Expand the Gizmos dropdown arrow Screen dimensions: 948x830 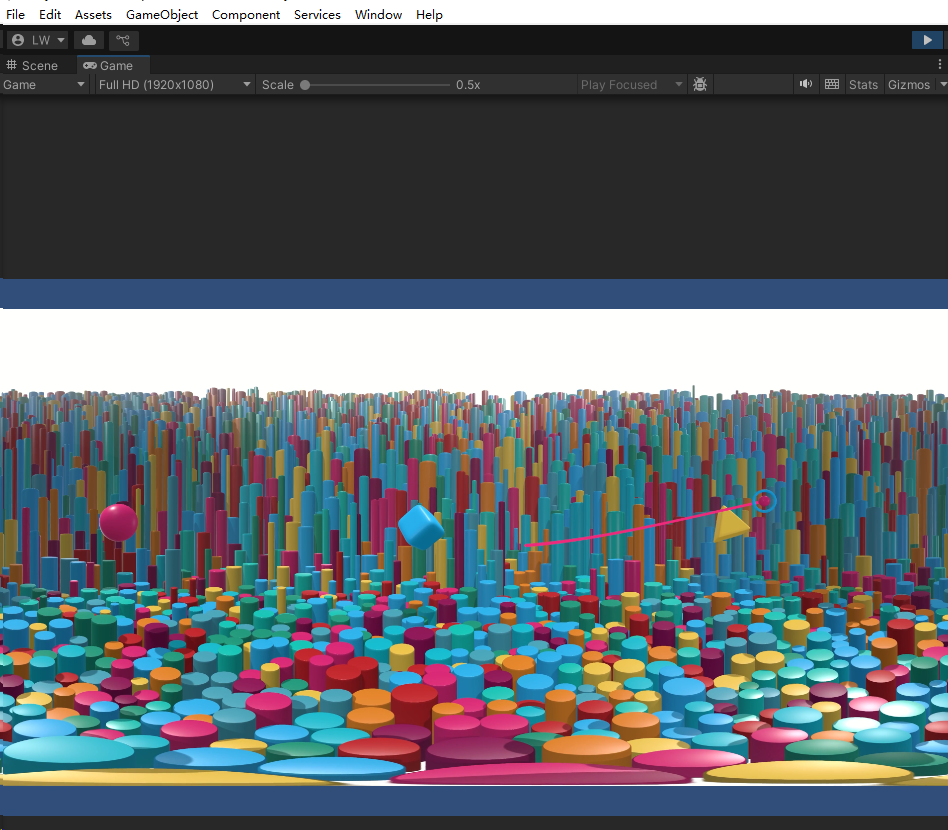point(943,85)
